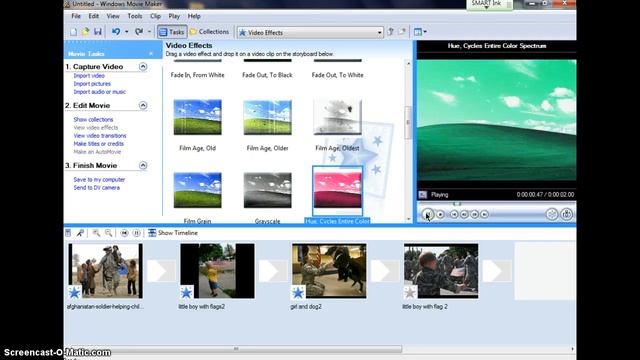The width and height of the screenshot is (640, 360).
Task: Click the preview Stop button
Action: point(440,214)
